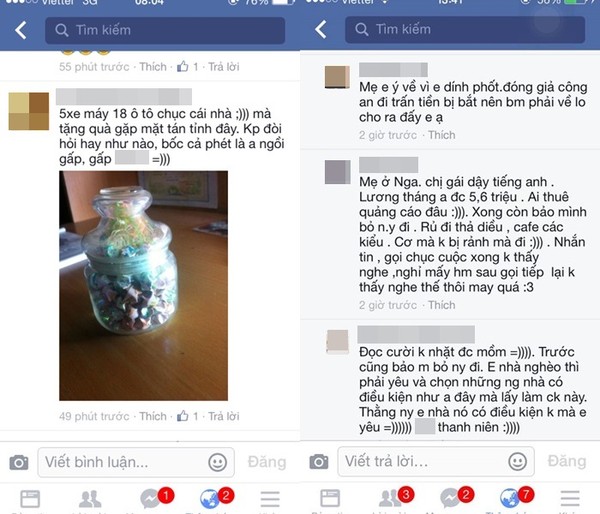The width and height of the screenshot is (600, 514).
Task: Tap the back arrow on right screen
Action: click(x=321, y=29)
